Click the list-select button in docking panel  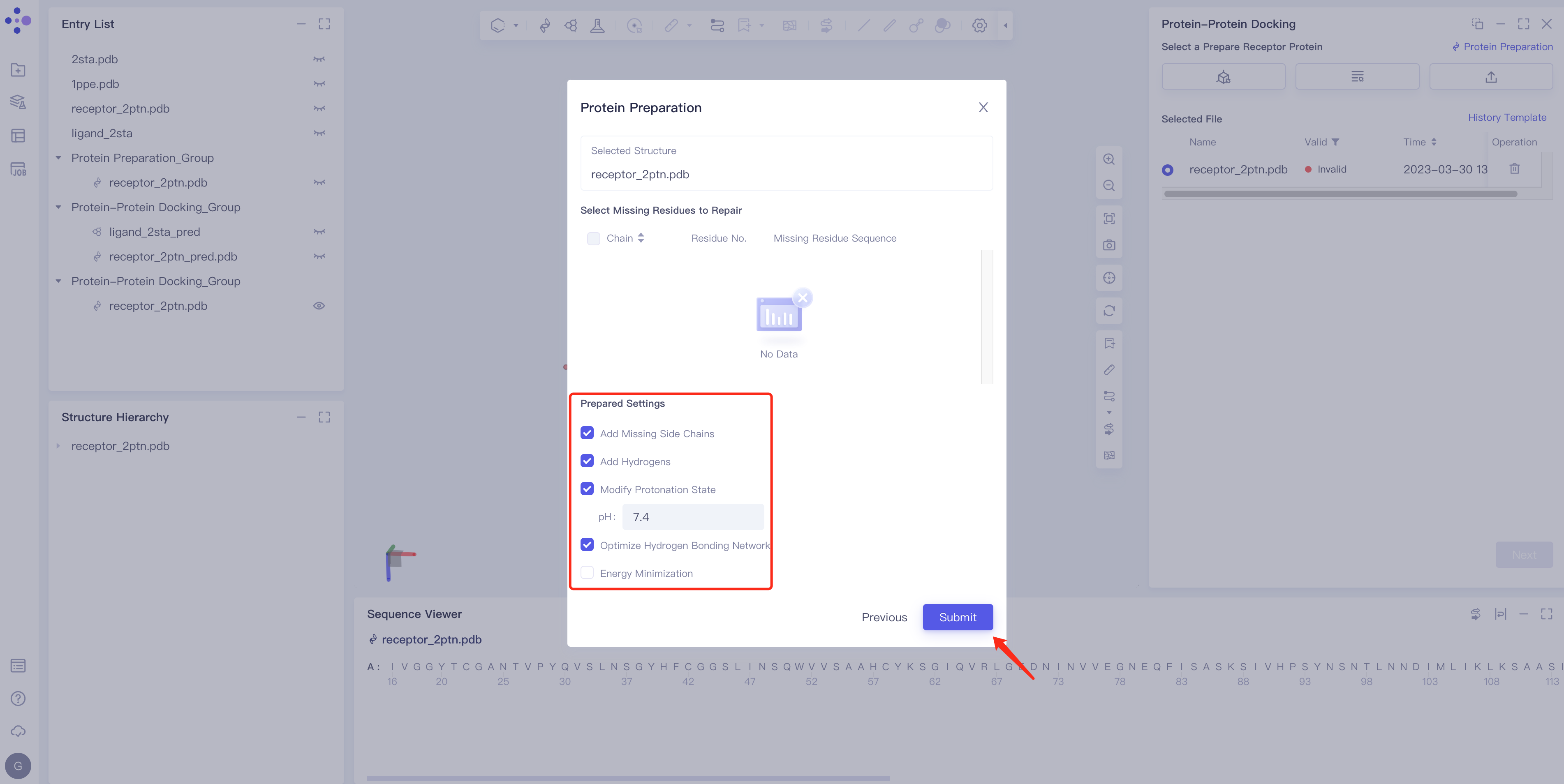1357,76
